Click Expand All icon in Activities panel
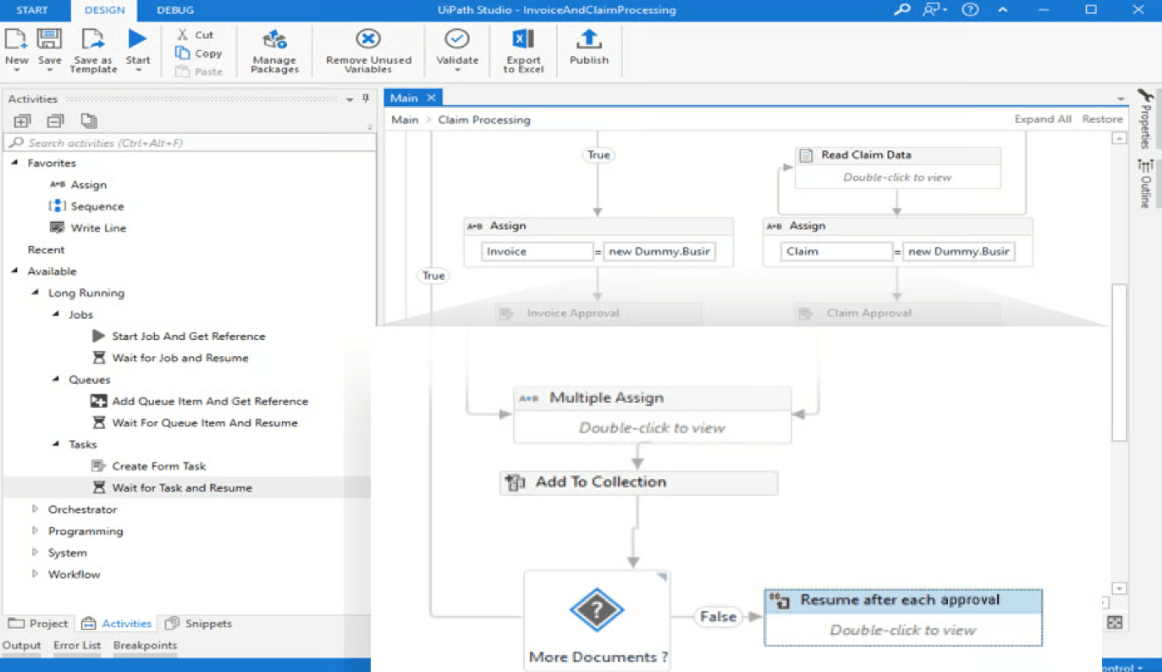Screen dimensions: 1162x672 [x=22, y=121]
